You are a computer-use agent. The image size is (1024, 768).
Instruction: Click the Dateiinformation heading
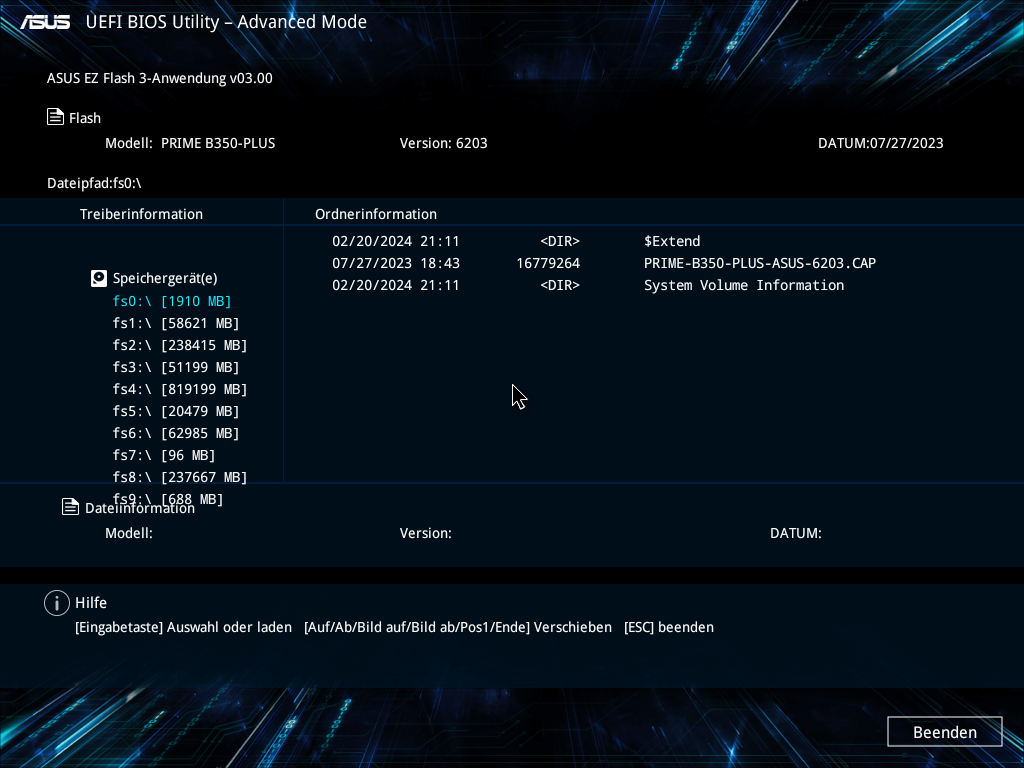140,508
